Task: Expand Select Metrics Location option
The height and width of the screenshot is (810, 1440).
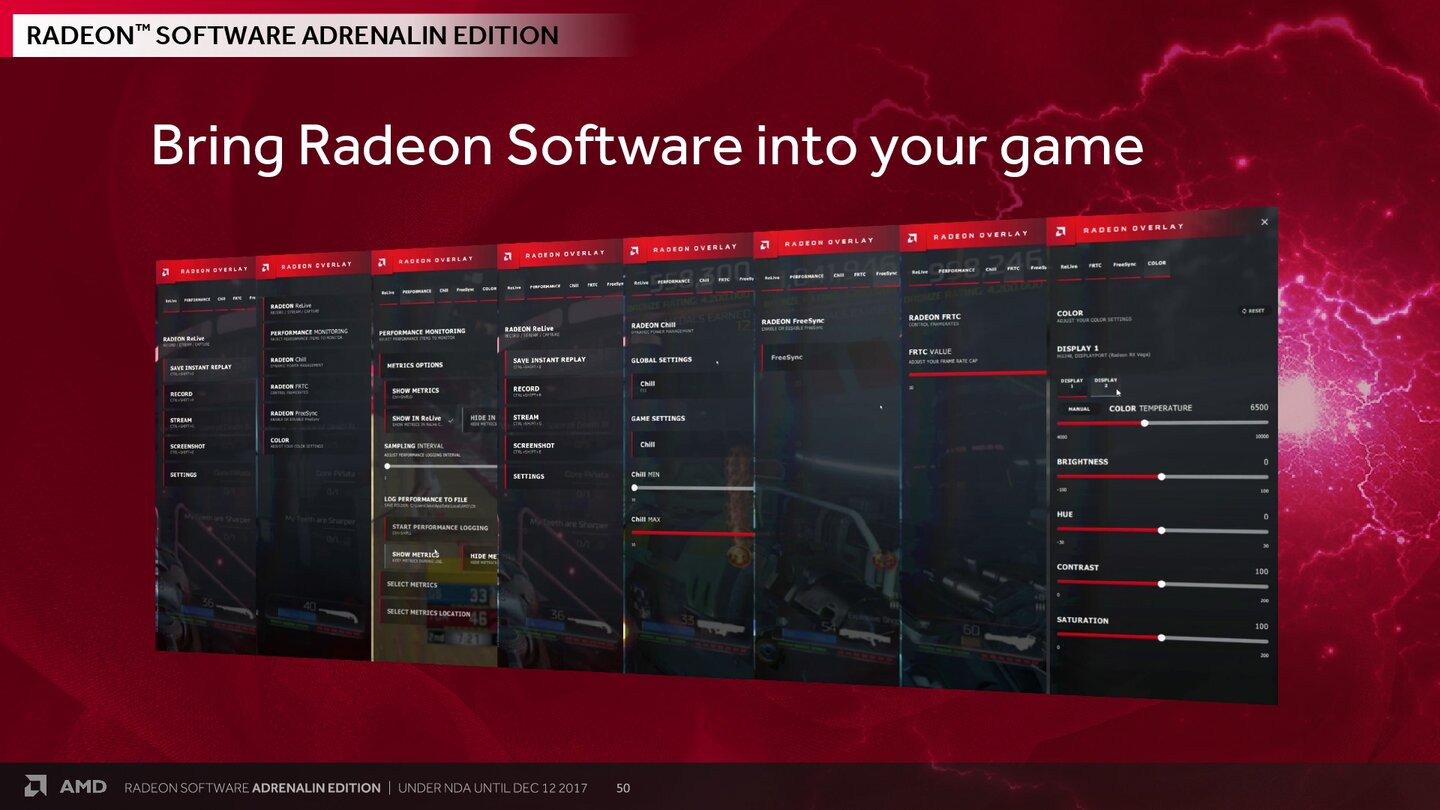Action: point(438,613)
